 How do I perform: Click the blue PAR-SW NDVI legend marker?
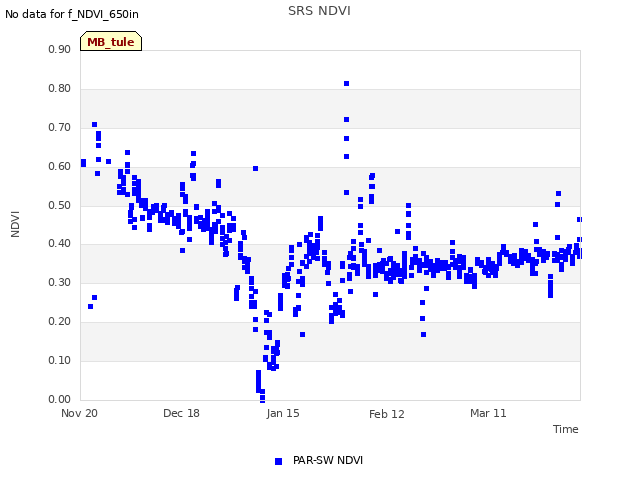(278, 461)
